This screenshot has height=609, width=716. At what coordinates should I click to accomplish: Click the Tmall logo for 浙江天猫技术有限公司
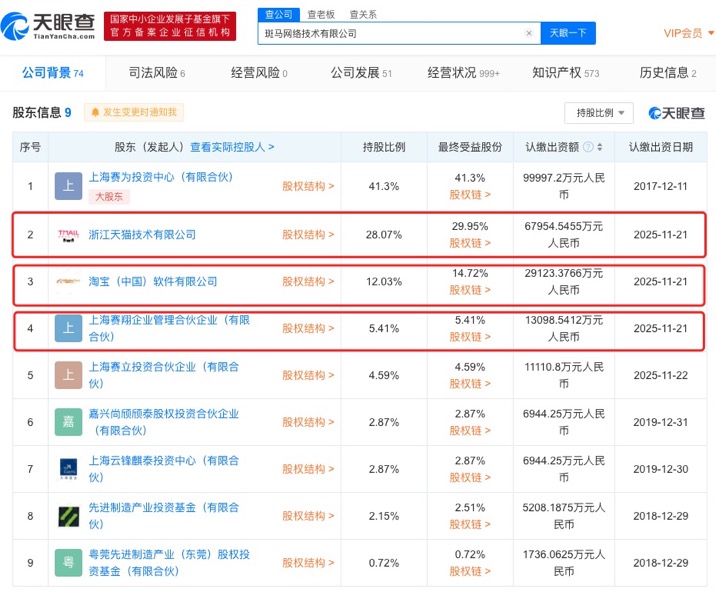(x=68, y=235)
